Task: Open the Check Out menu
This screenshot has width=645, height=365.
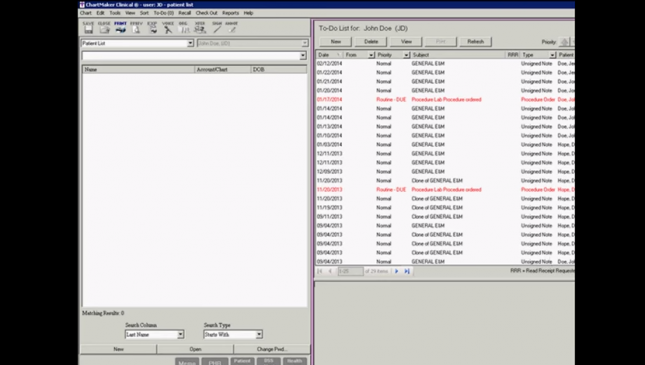Action: [x=206, y=13]
